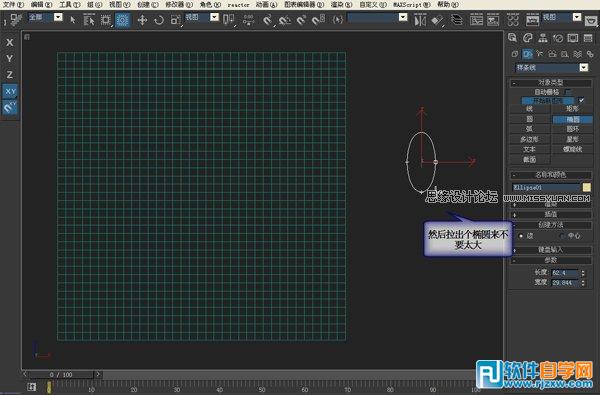
Task: Click the Select and Manipulate icon
Action: tap(248, 20)
